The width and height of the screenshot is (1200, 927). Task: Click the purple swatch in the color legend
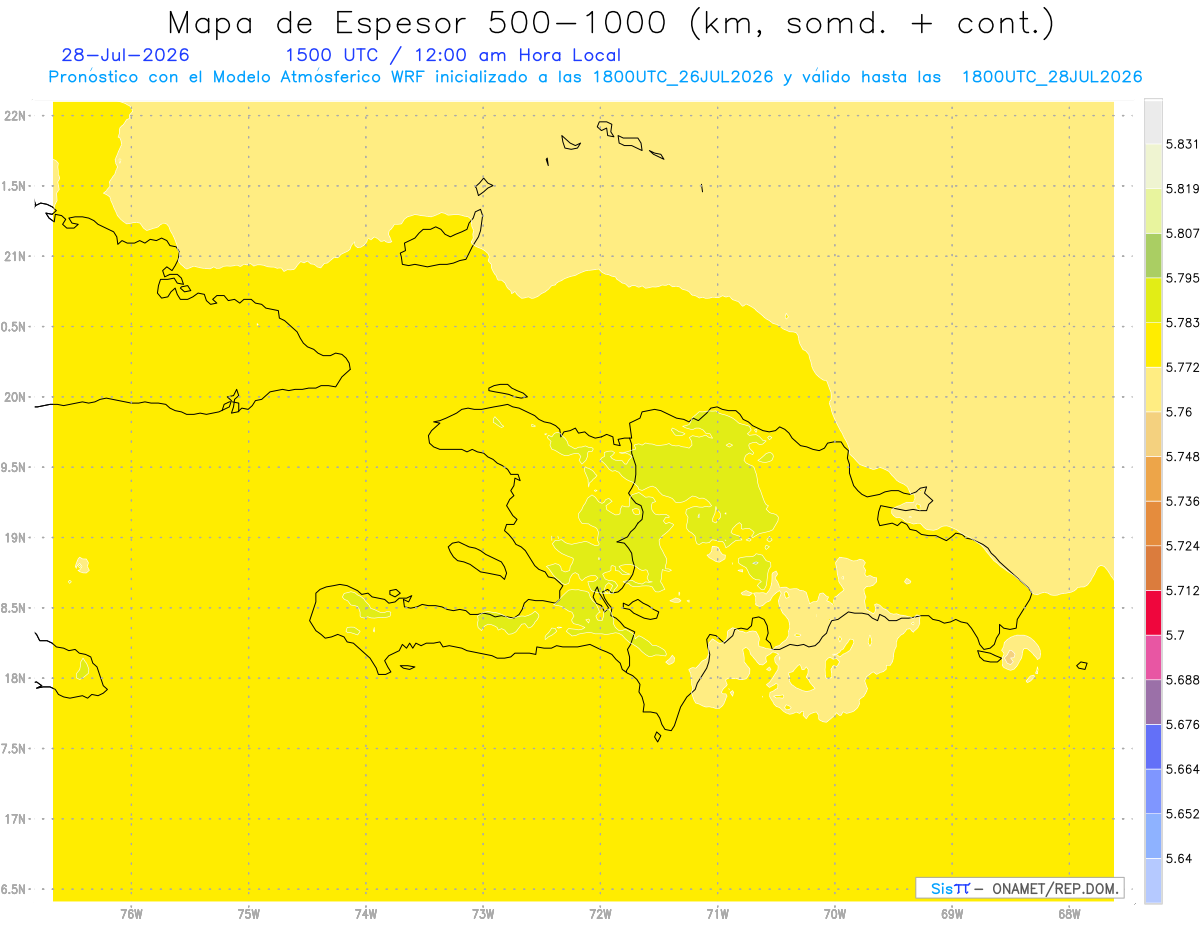(x=1153, y=702)
